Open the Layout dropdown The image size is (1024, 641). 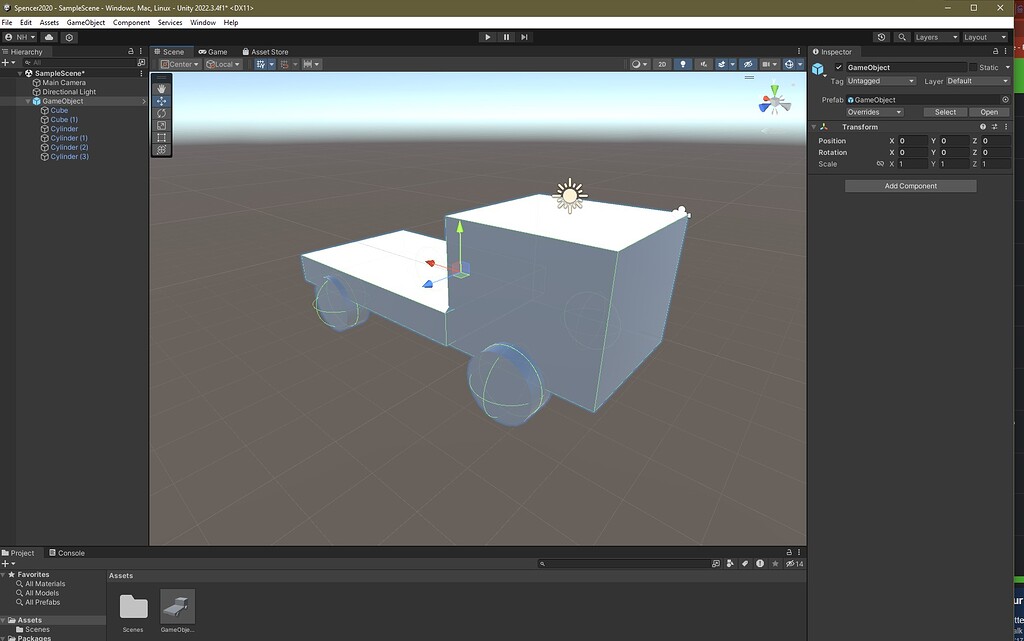[x=984, y=37]
